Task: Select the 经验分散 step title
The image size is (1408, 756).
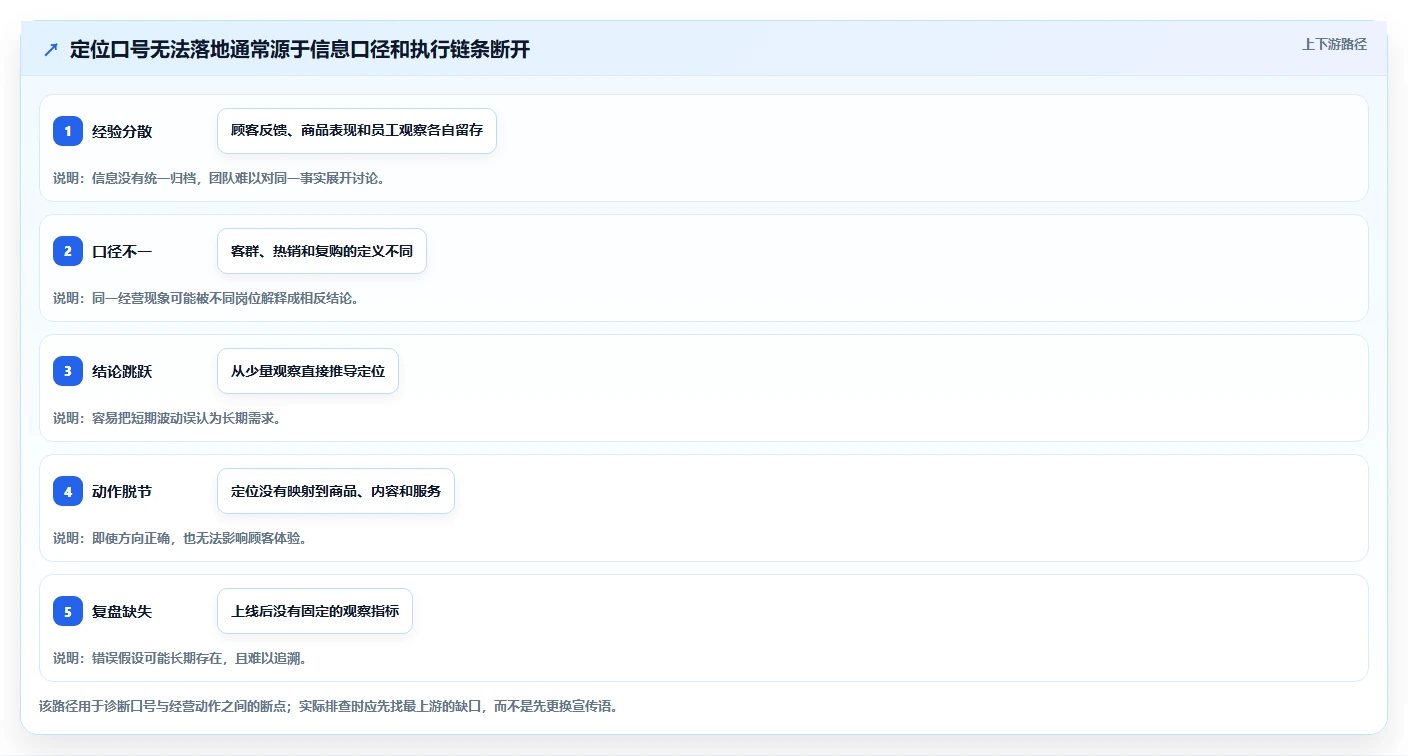Action: (122, 132)
